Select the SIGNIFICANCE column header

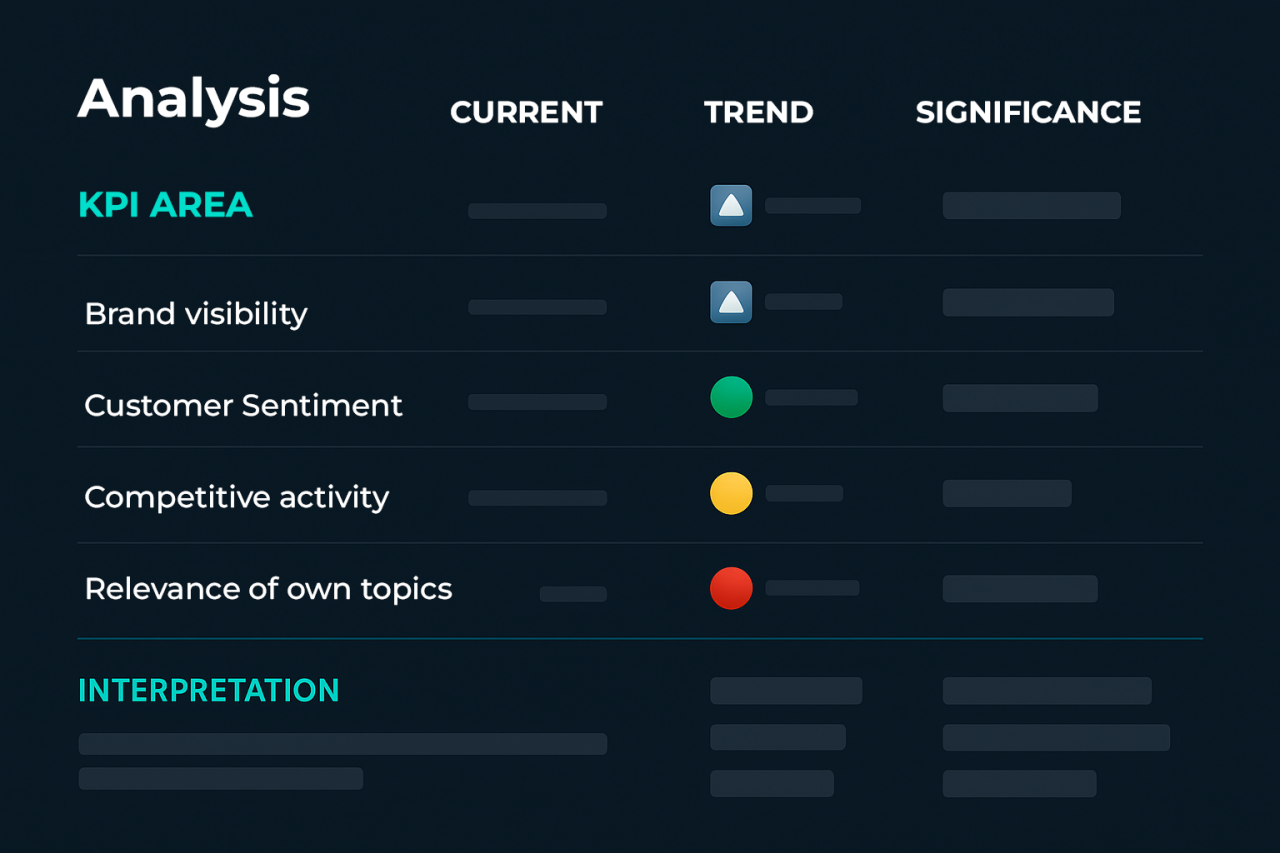pyautogui.click(x=1028, y=112)
